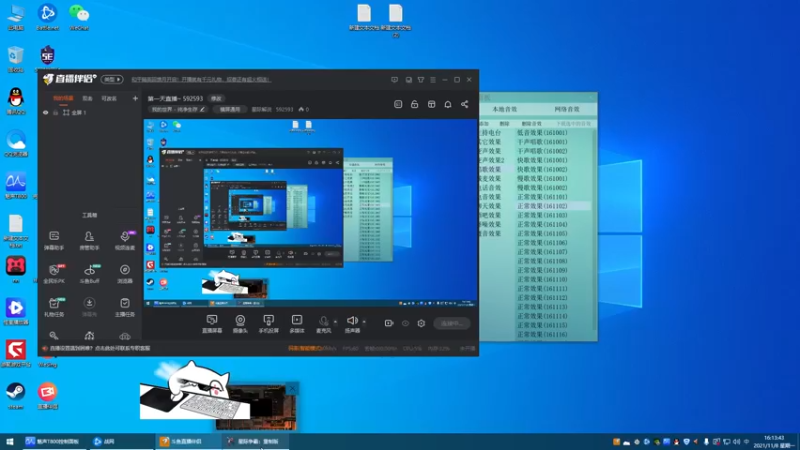Toggle the lock icon above the preview
This screenshot has width=800, height=450.
tap(413, 104)
